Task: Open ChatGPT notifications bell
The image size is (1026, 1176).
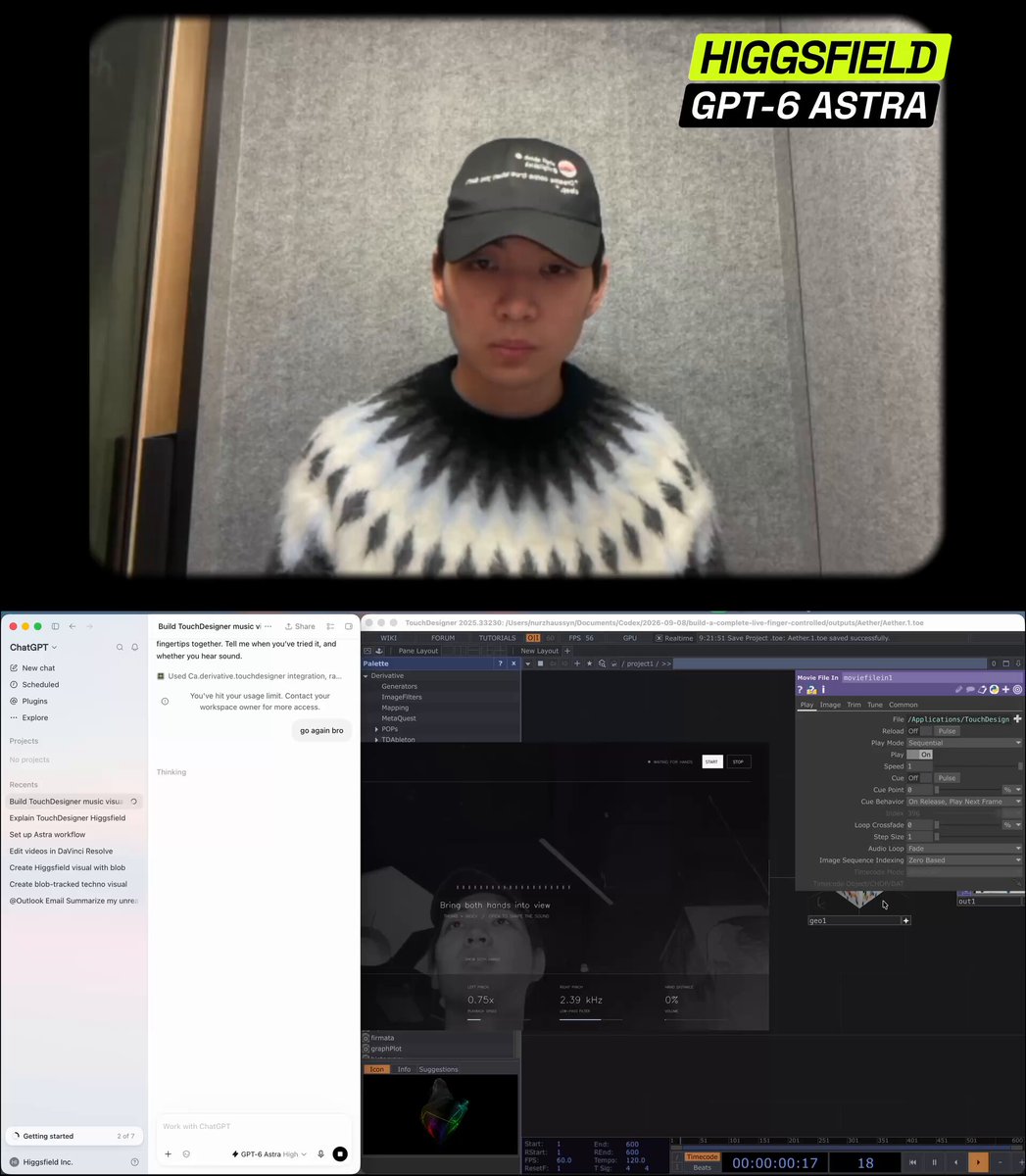Action: [x=135, y=648]
